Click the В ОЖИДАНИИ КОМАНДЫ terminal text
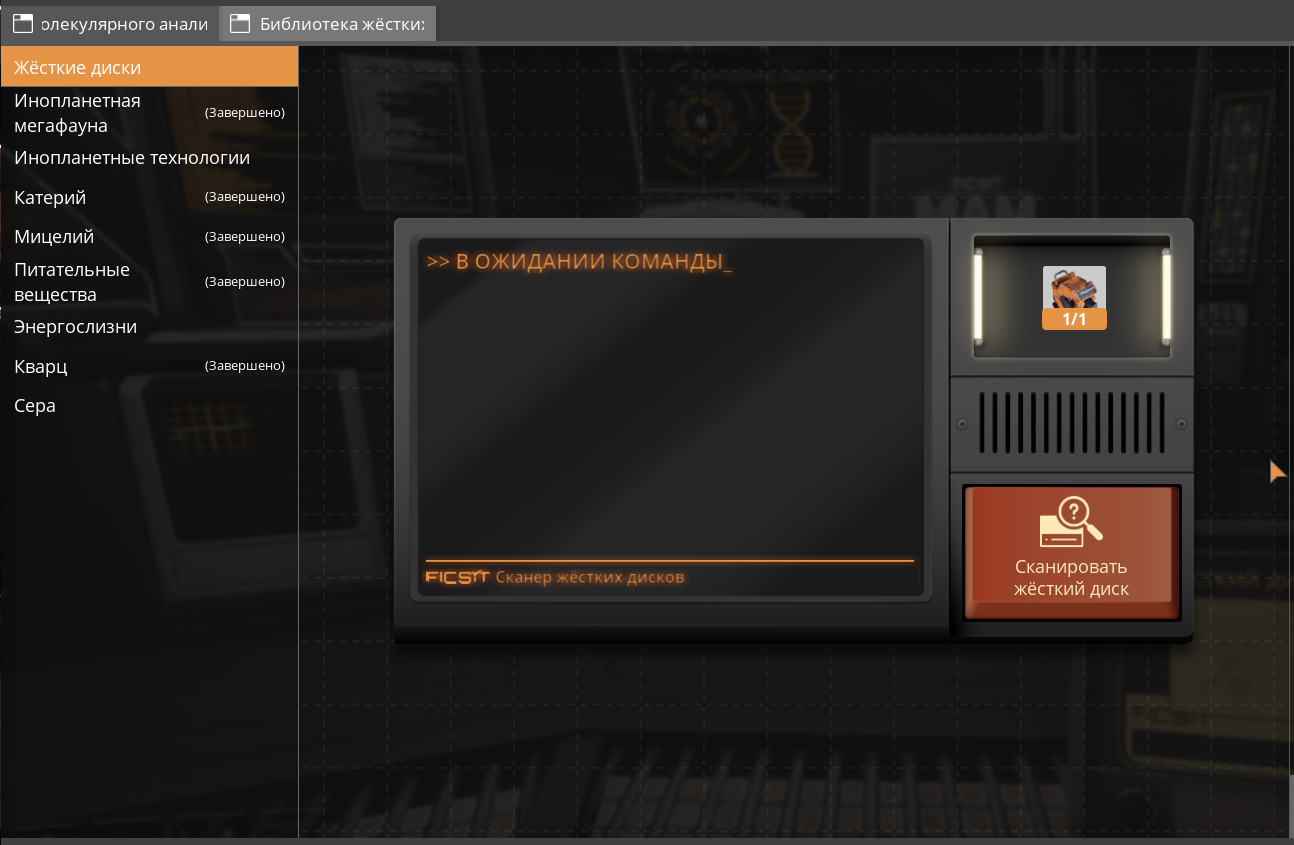 click(579, 262)
